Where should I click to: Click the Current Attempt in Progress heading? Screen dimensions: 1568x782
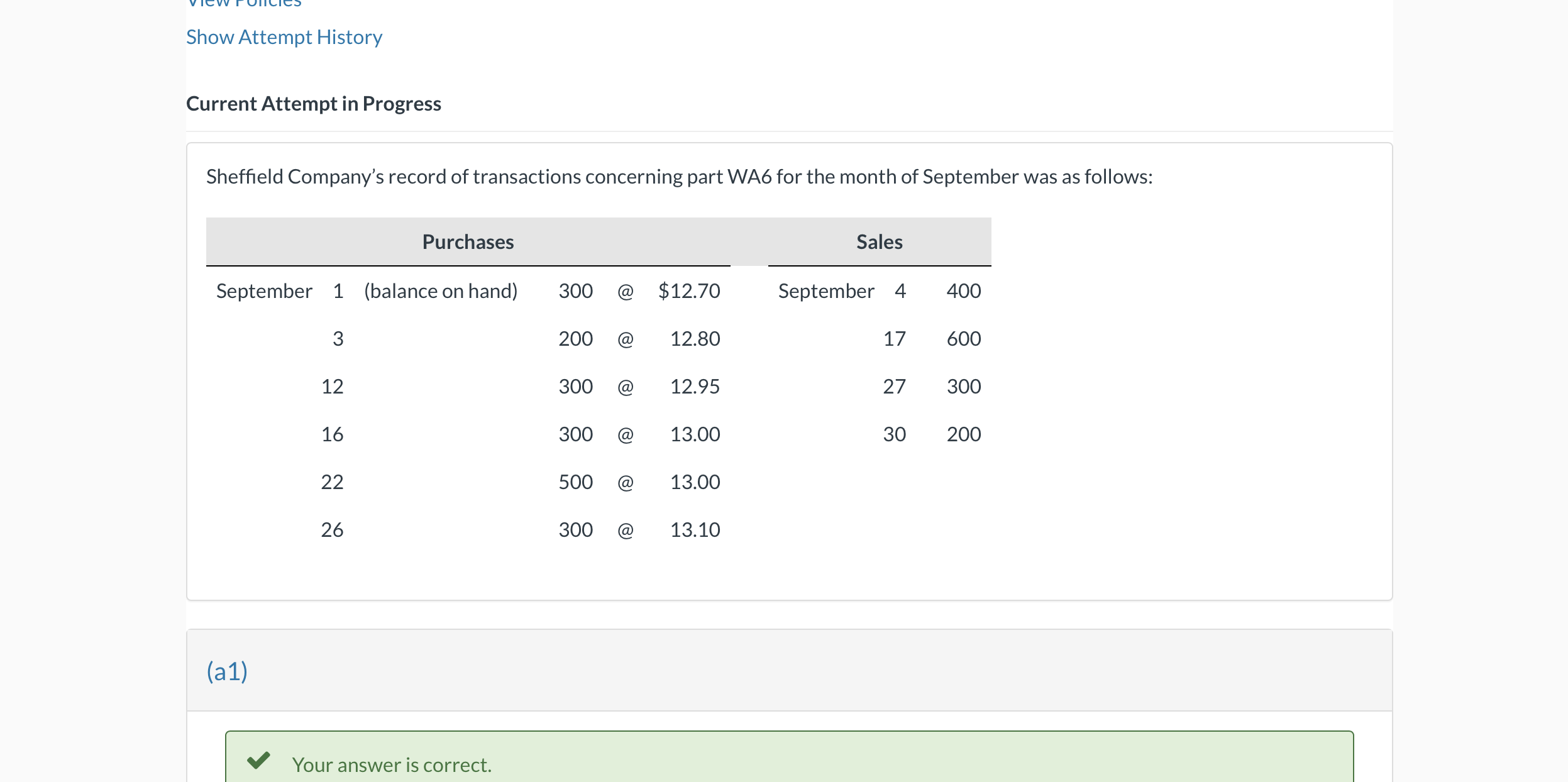pos(313,104)
